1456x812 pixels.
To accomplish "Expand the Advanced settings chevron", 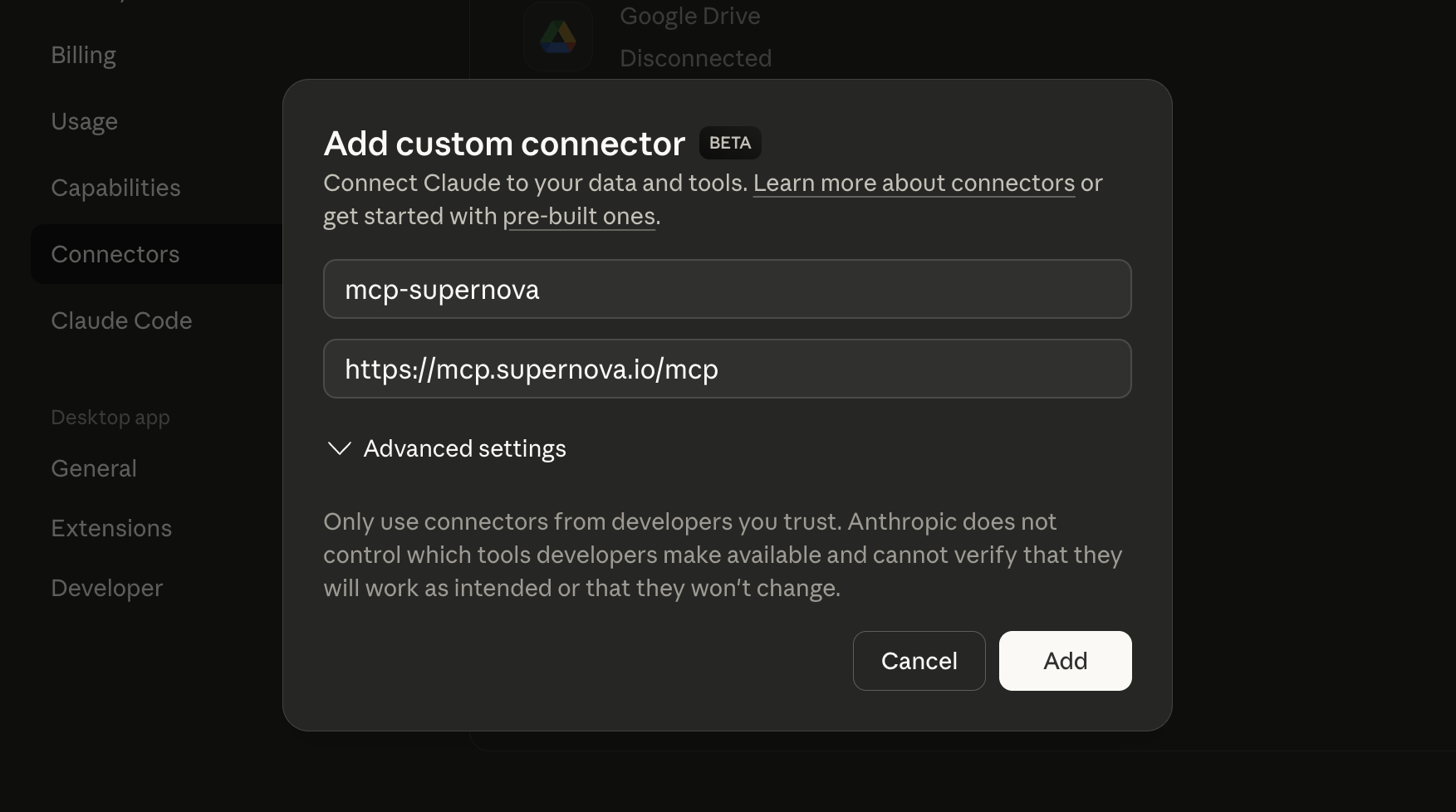I will [x=340, y=448].
